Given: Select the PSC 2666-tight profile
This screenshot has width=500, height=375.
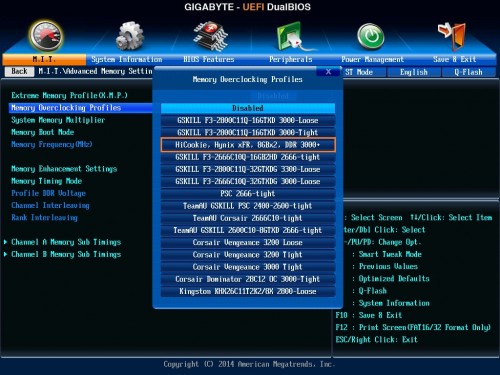Looking at the screenshot, I should pos(248,194).
